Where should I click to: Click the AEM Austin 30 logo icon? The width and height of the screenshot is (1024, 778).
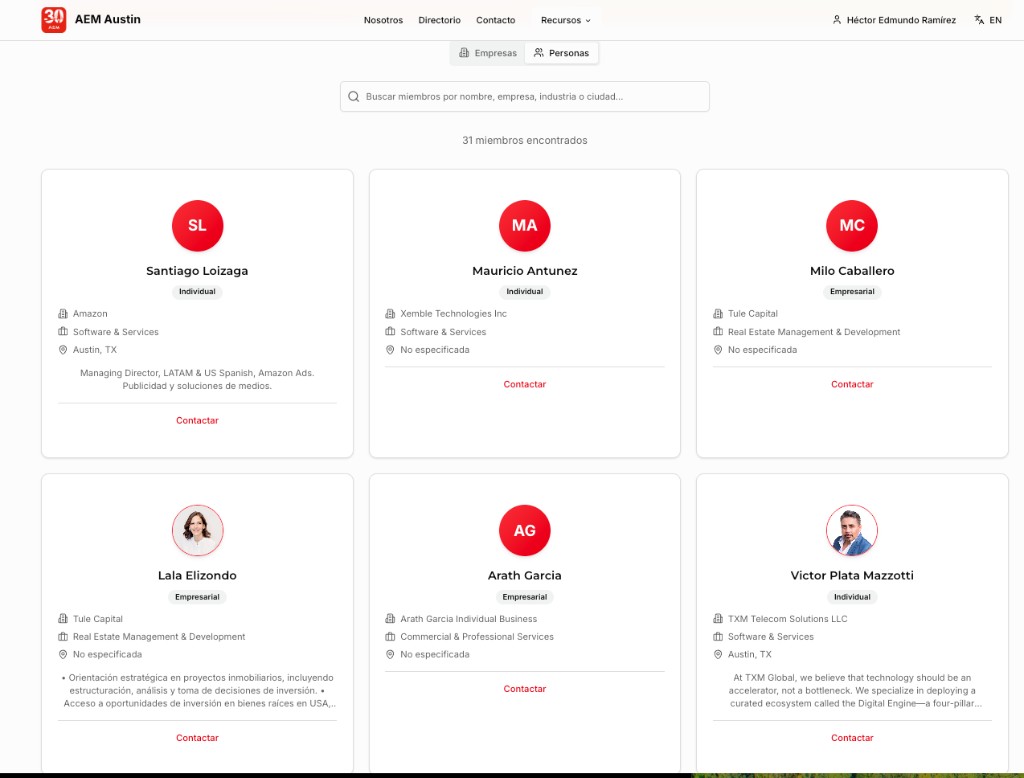tap(54, 20)
